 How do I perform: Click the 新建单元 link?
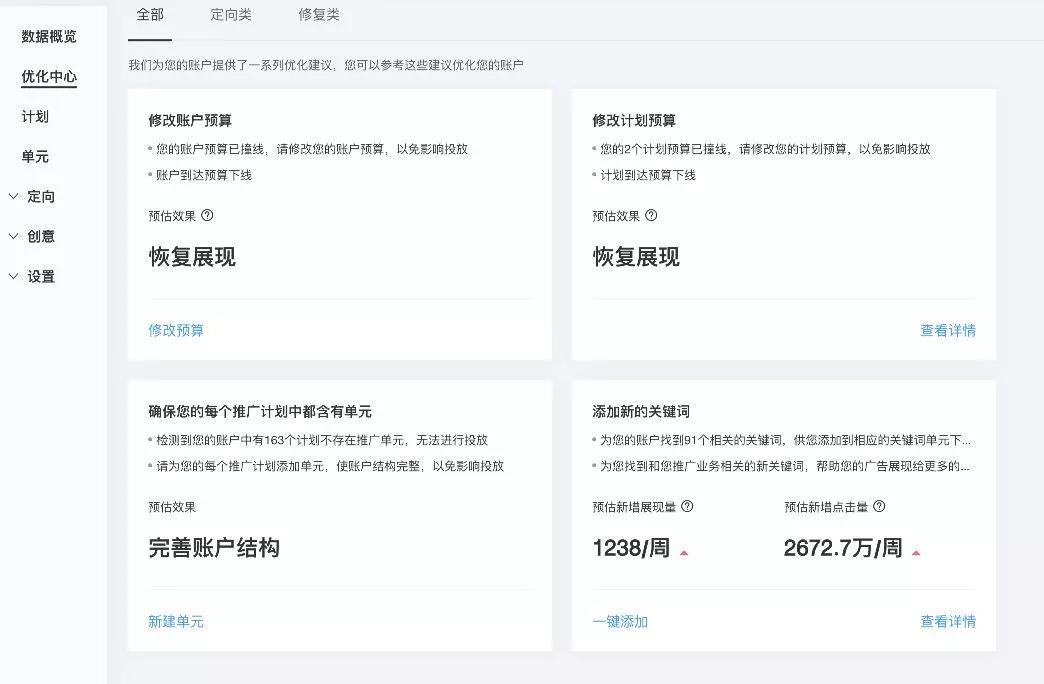click(x=176, y=620)
